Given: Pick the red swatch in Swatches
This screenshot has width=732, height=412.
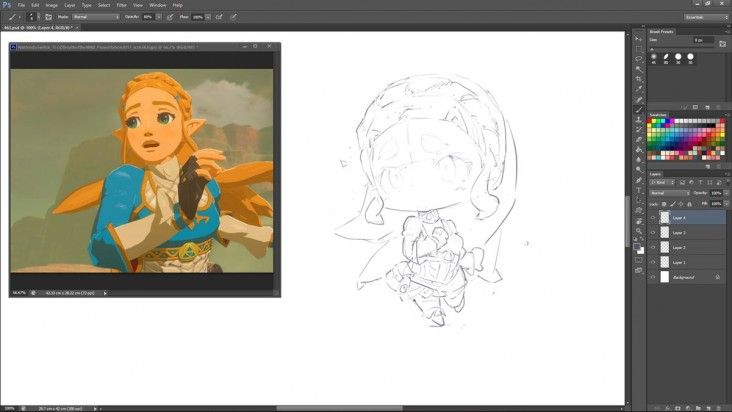Looking at the screenshot, I should pos(649,121).
